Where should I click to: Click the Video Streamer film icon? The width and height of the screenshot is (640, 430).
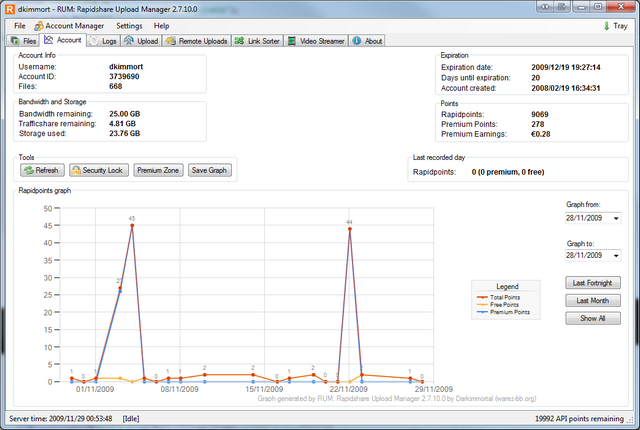tap(292, 41)
